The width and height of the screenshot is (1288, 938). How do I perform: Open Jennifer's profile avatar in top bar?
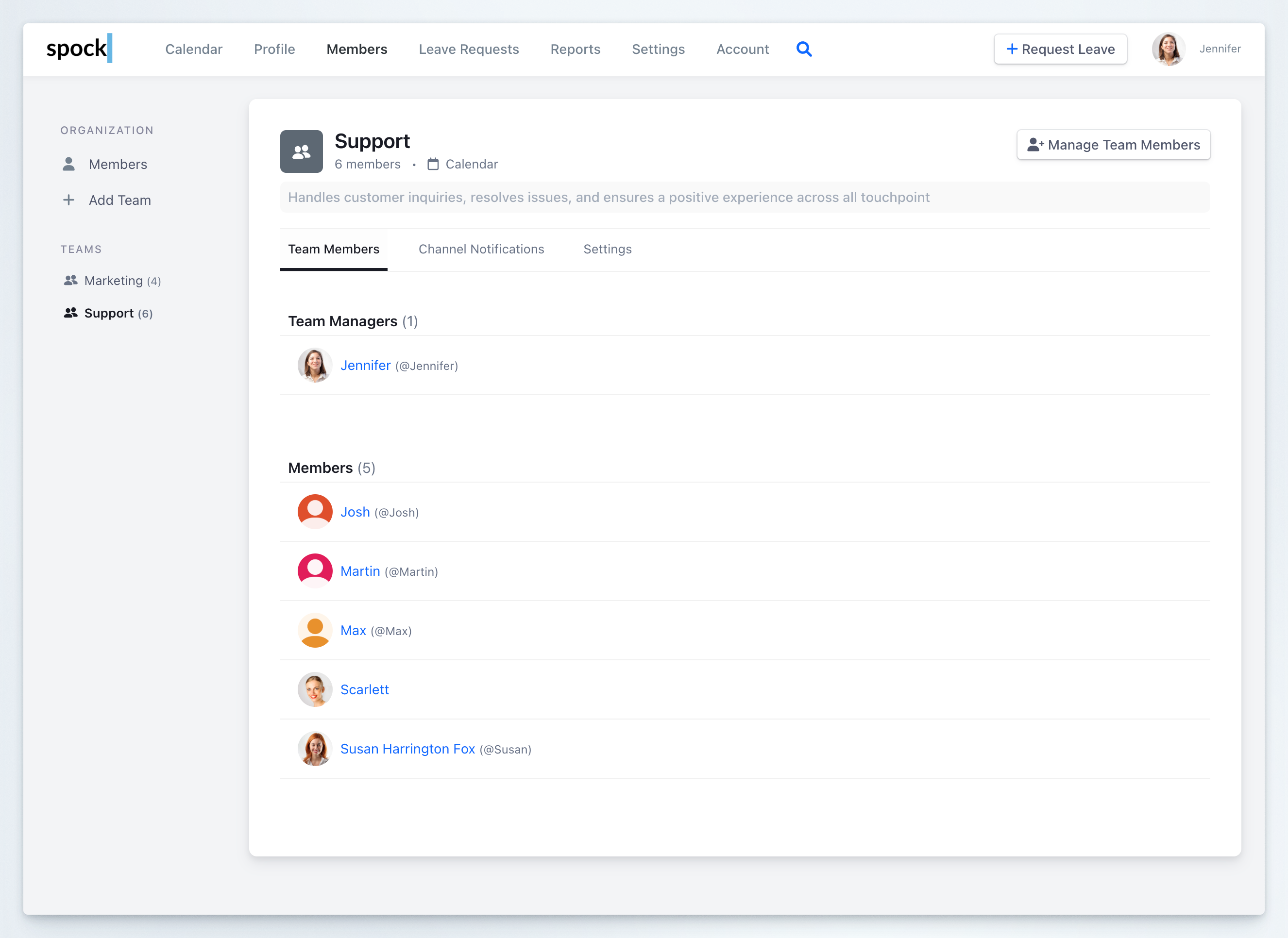pos(1169,49)
